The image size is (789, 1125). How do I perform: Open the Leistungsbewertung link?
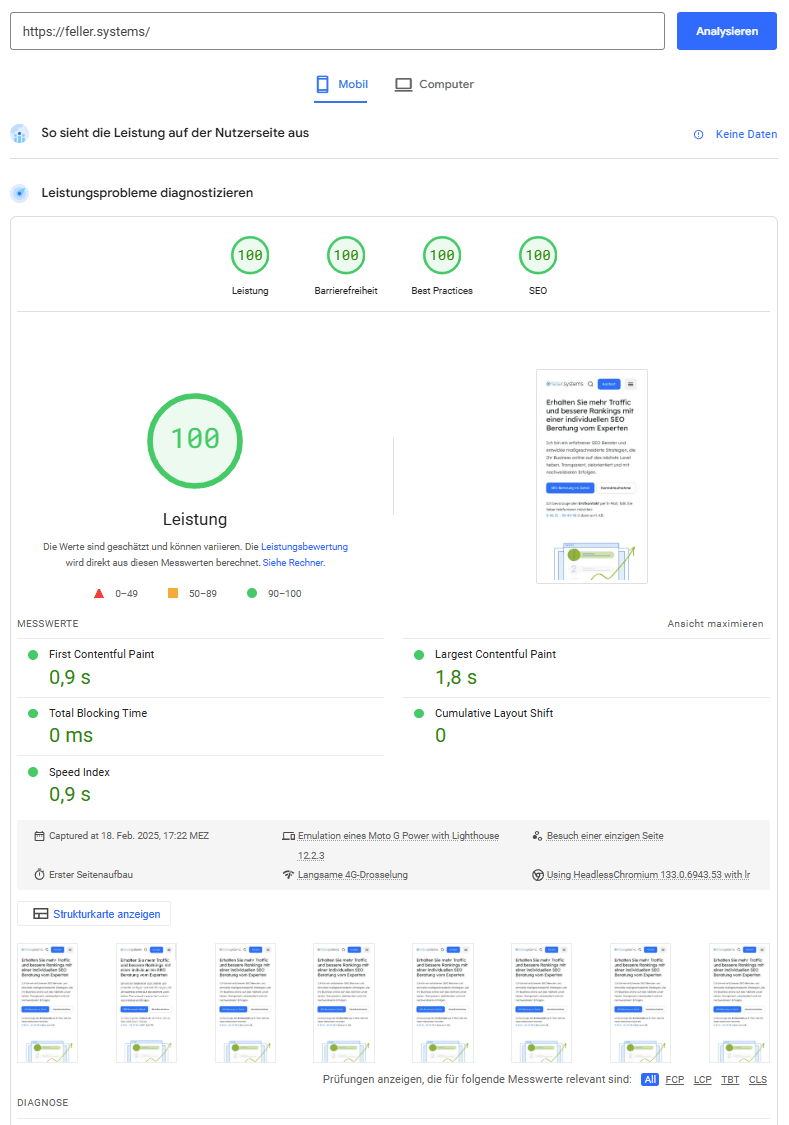[304, 547]
